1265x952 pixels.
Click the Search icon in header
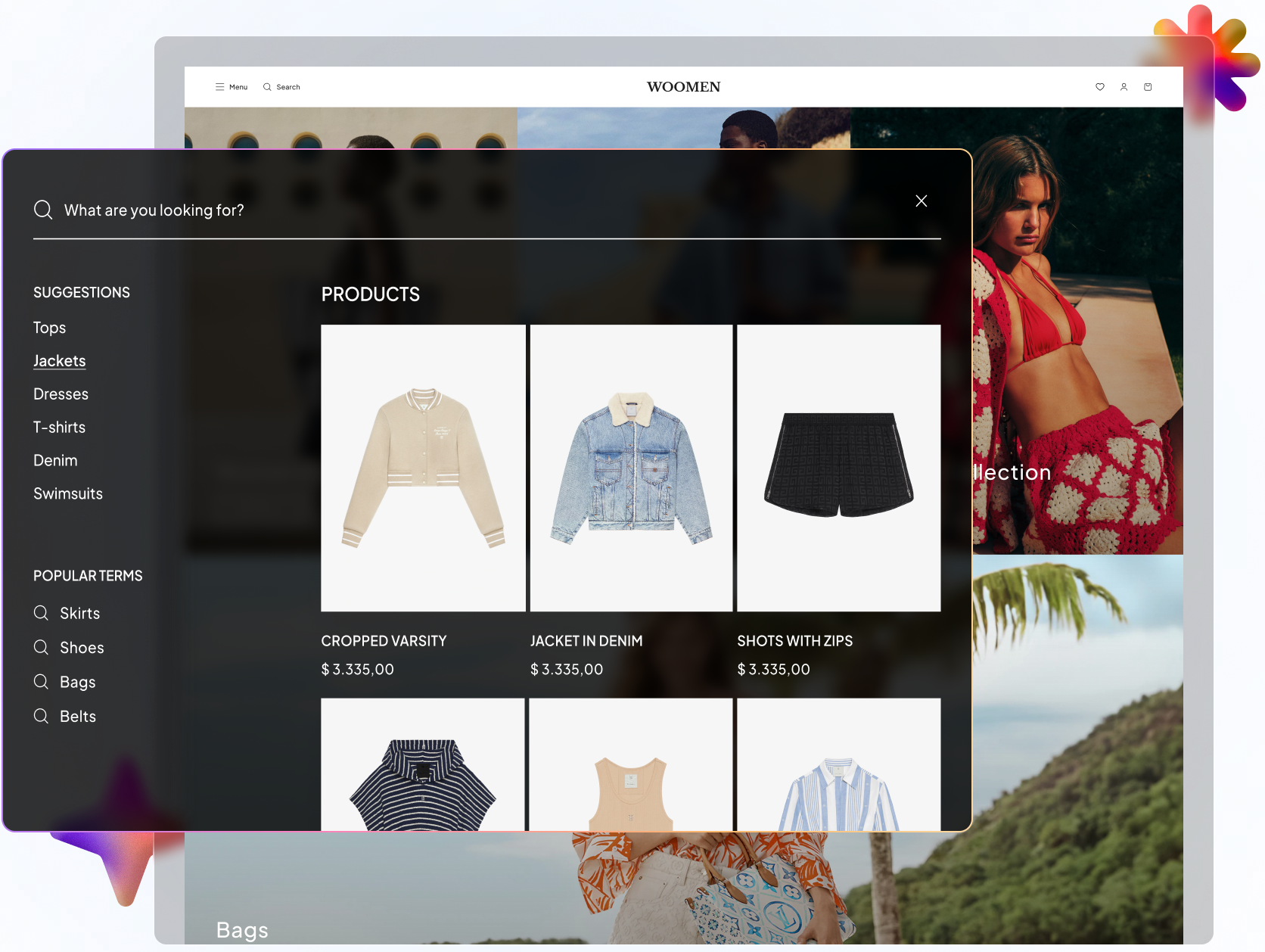pyautogui.click(x=267, y=87)
